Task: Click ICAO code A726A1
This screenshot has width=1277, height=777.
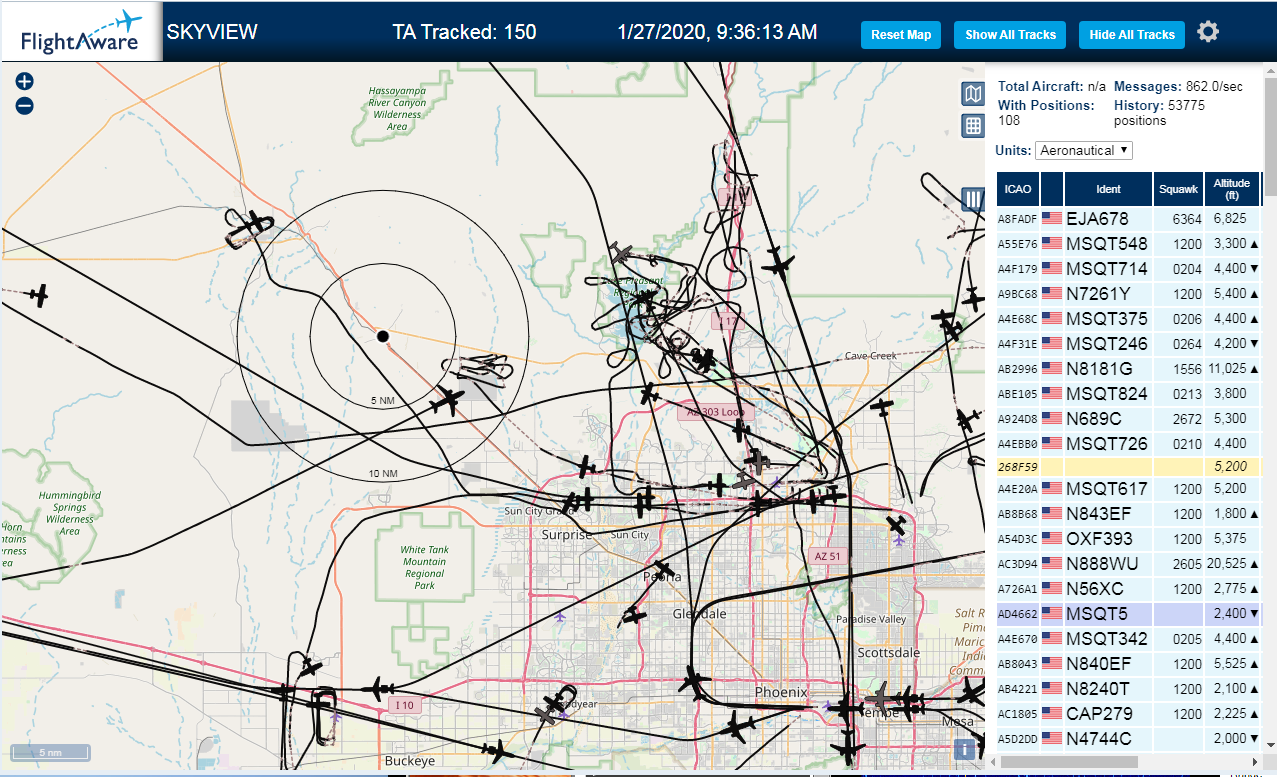Action: pos(1018,590)
